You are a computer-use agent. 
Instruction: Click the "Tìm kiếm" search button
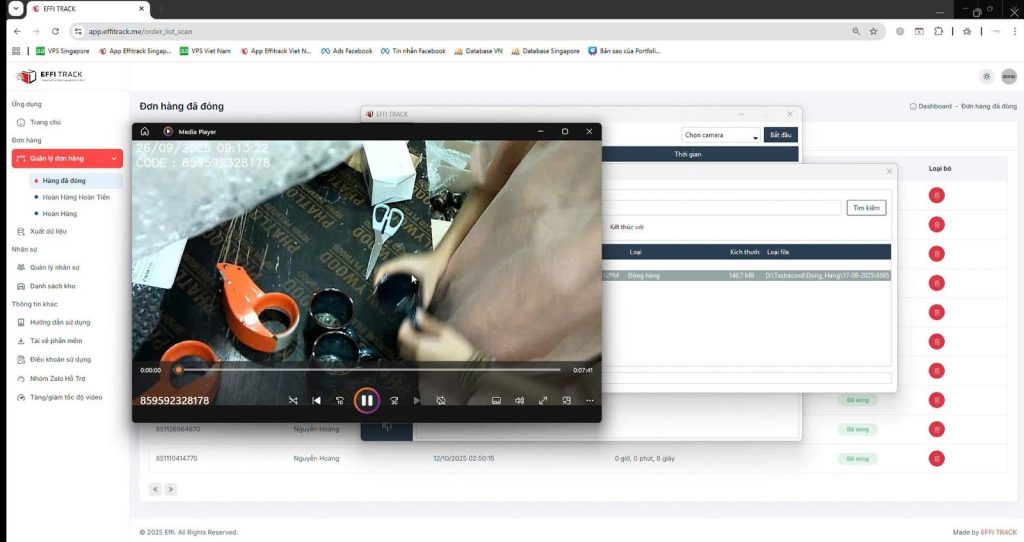[866, 207]
